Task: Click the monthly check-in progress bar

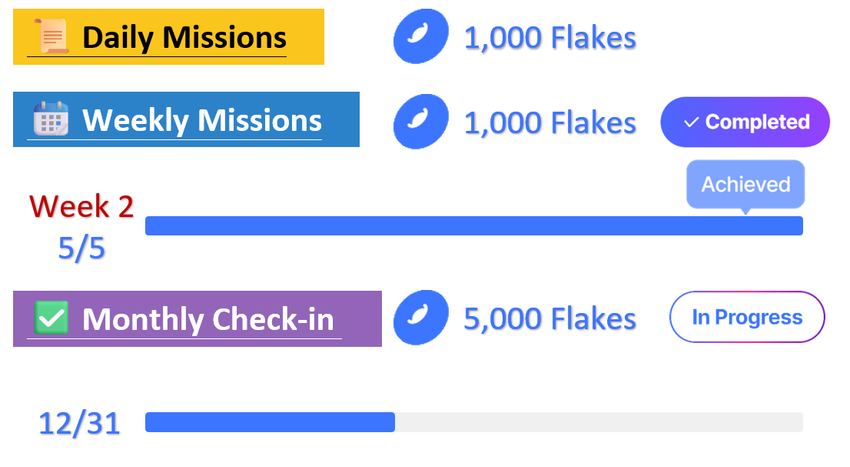Action: tap(473, 422)
